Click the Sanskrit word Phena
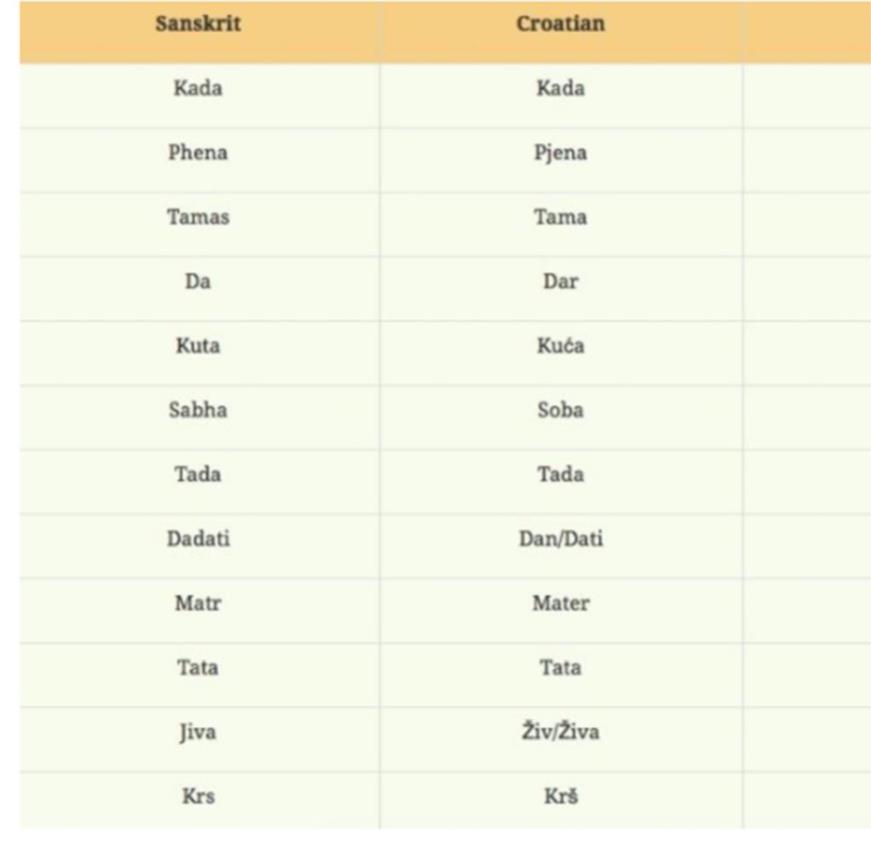 [198, 152]
